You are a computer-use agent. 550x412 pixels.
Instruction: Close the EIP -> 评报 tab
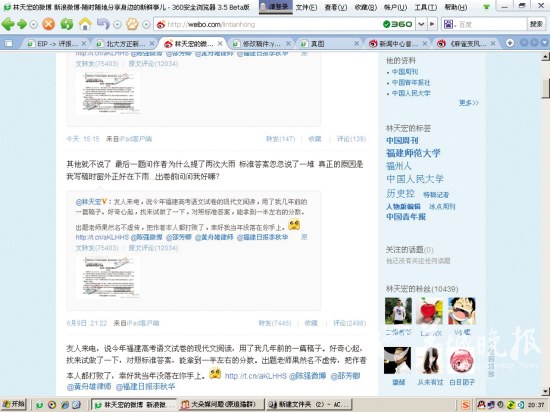(83, 43)
